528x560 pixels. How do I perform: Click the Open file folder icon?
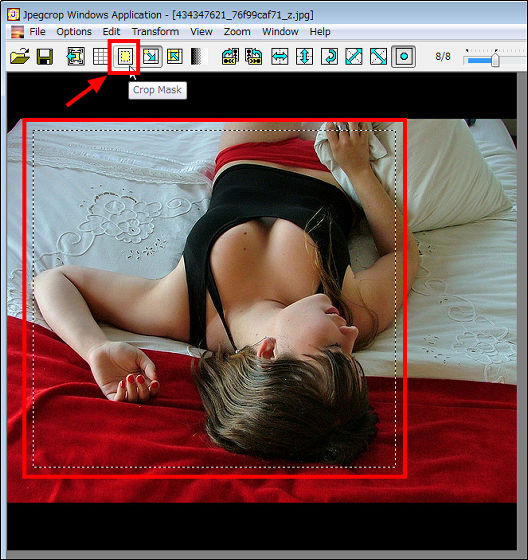[20, 56]
